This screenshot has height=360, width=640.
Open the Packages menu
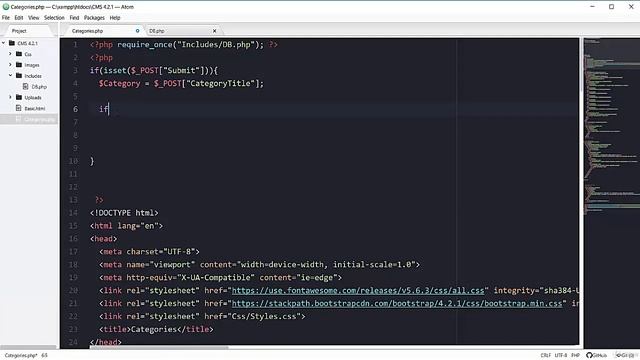pos(94,18)
